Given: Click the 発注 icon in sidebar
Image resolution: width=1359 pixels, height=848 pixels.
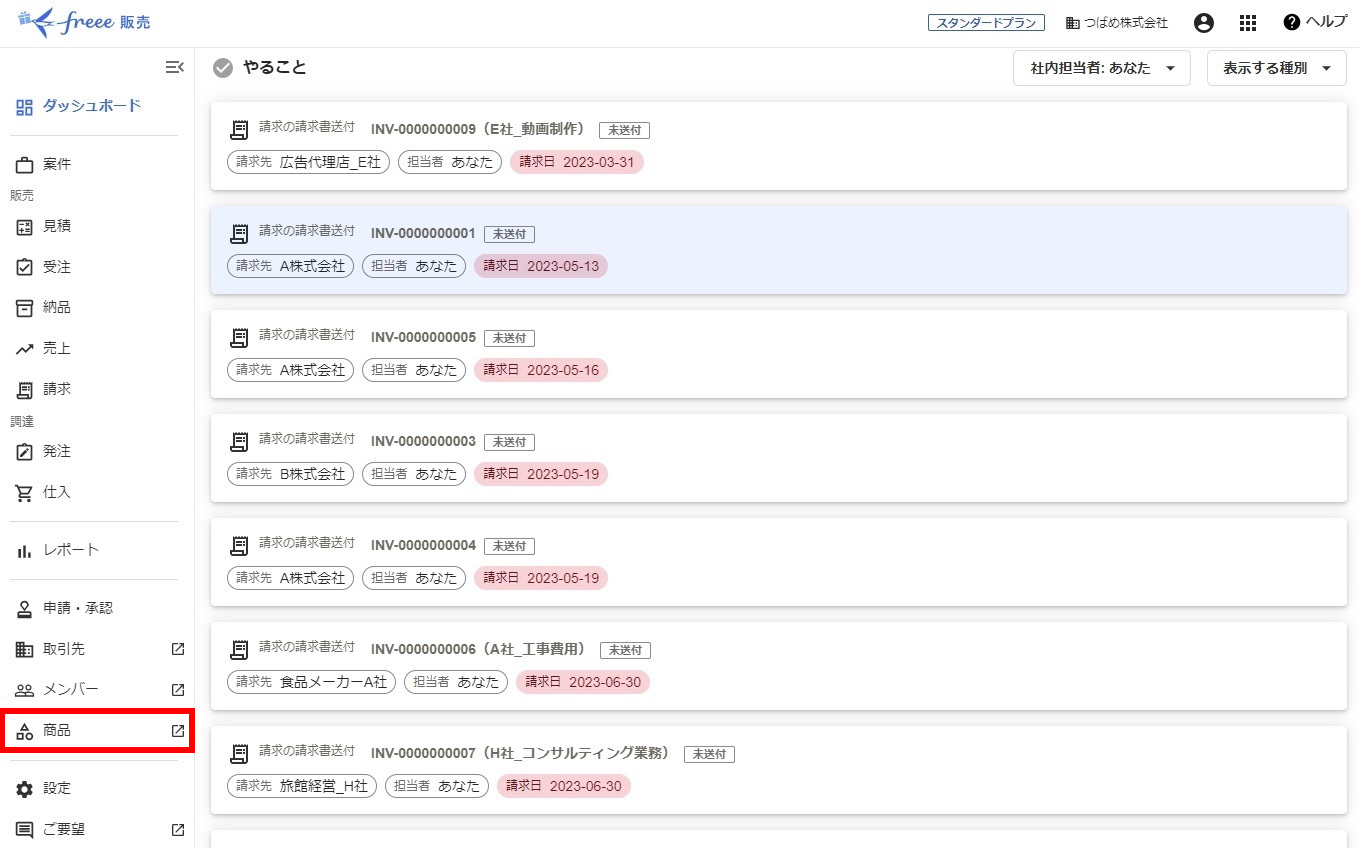Looking at the screenshot, I should click(x=25, y=452).
